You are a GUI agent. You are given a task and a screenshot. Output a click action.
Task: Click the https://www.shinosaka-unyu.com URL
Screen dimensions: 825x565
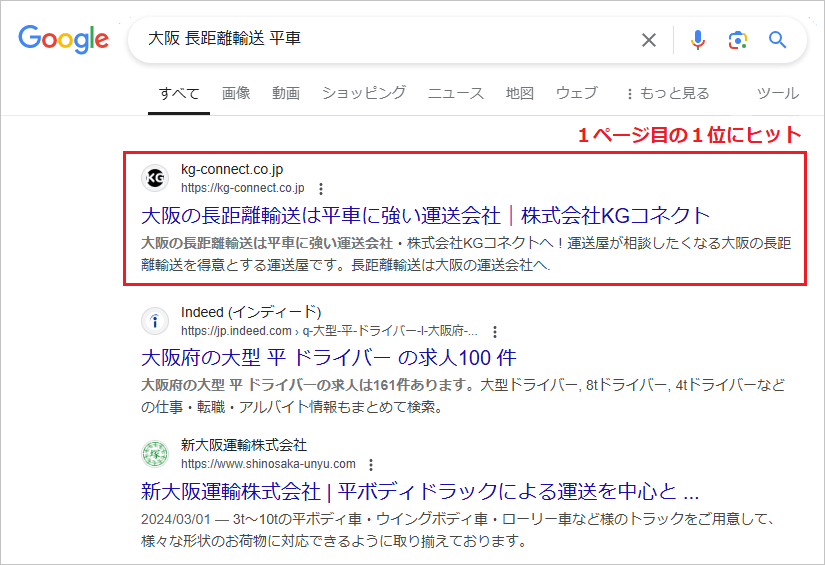(268, 464)
